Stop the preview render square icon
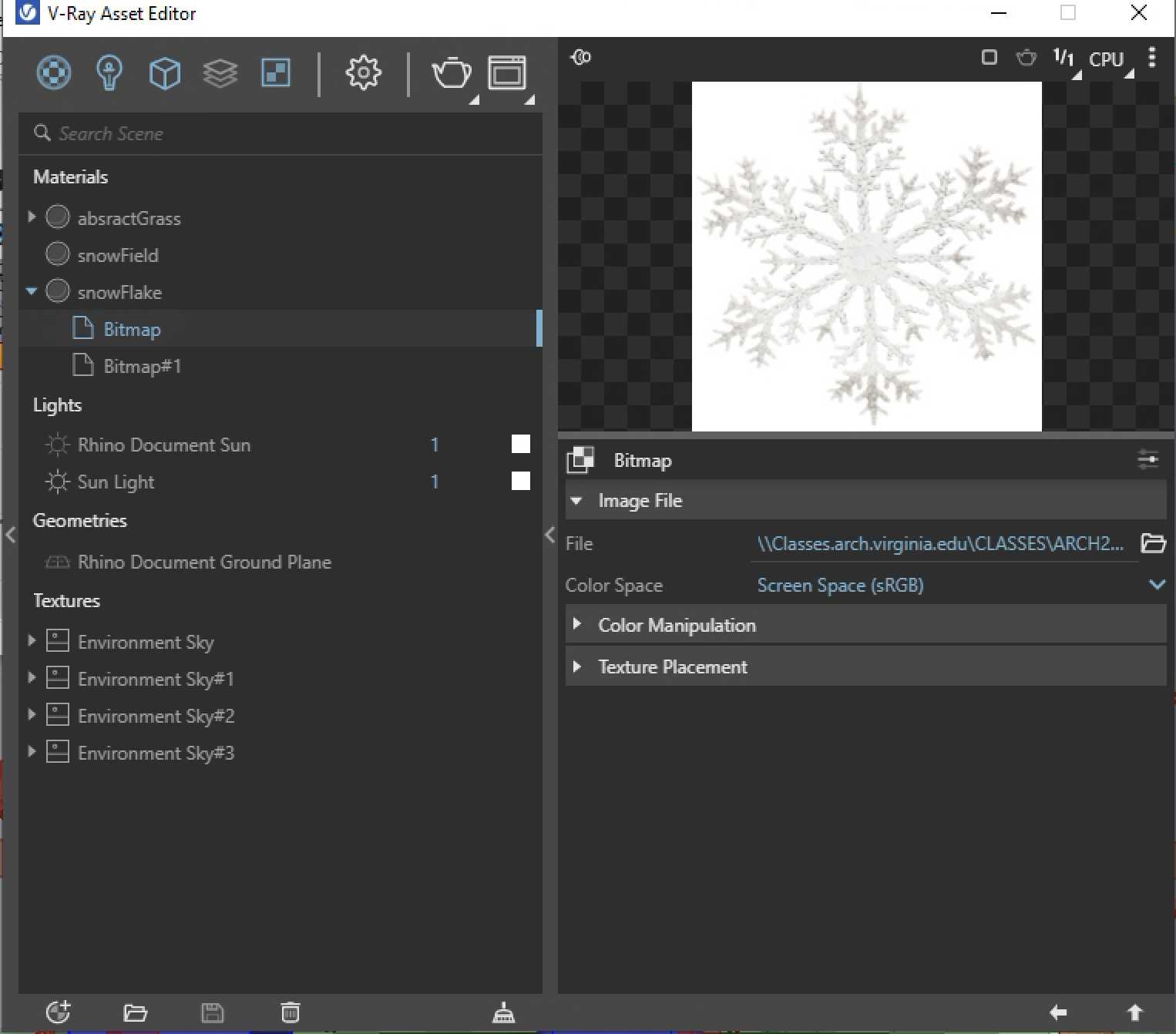The height and width of the screenshot is (1034, 1176). tap(990, 57)
